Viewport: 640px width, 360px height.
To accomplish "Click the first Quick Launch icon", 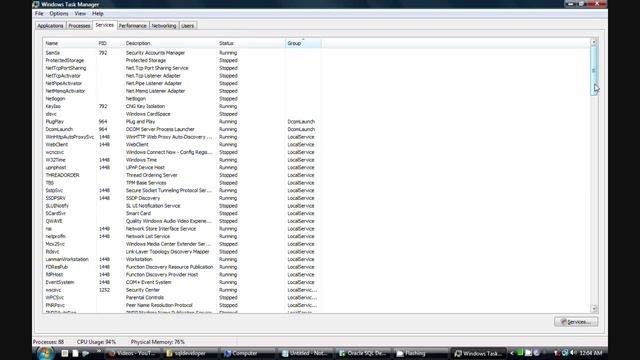I will (x=64, y=353).
